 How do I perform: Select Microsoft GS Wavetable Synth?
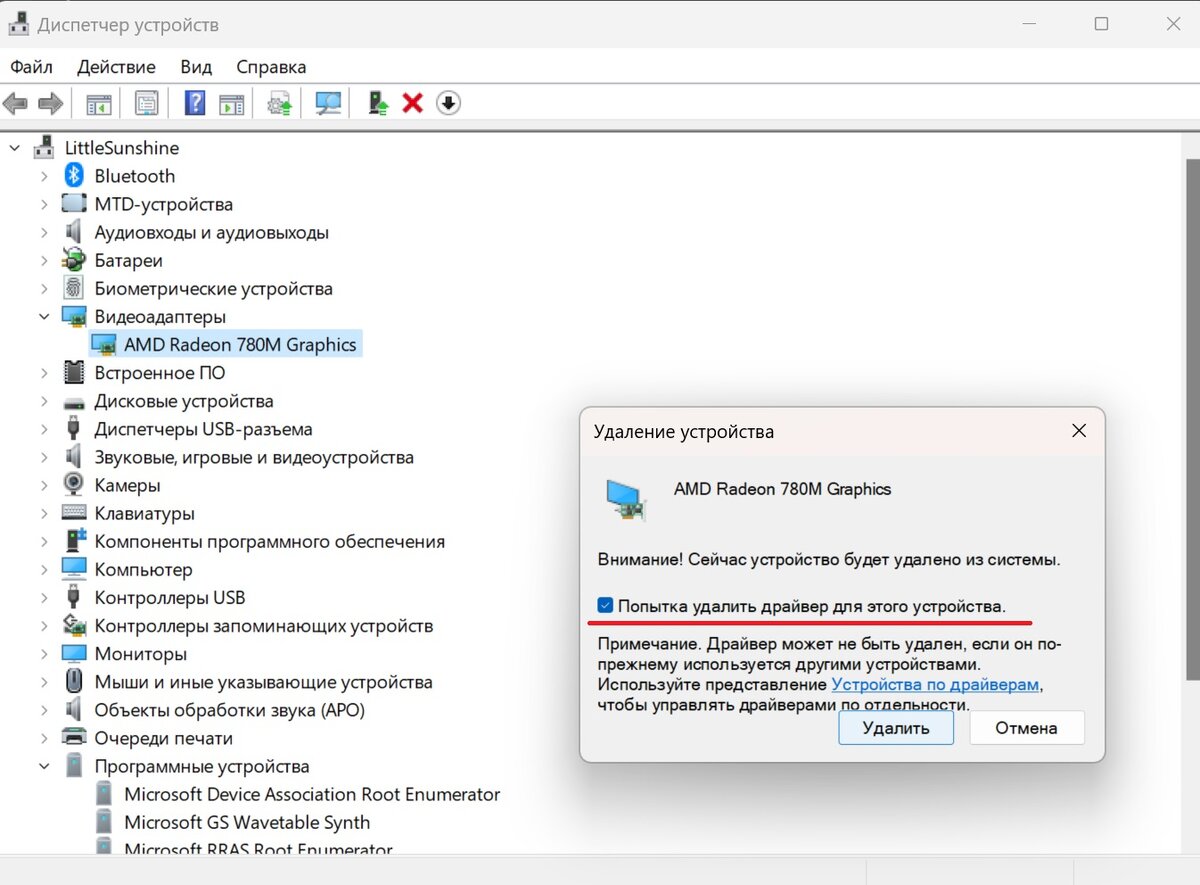247,822
